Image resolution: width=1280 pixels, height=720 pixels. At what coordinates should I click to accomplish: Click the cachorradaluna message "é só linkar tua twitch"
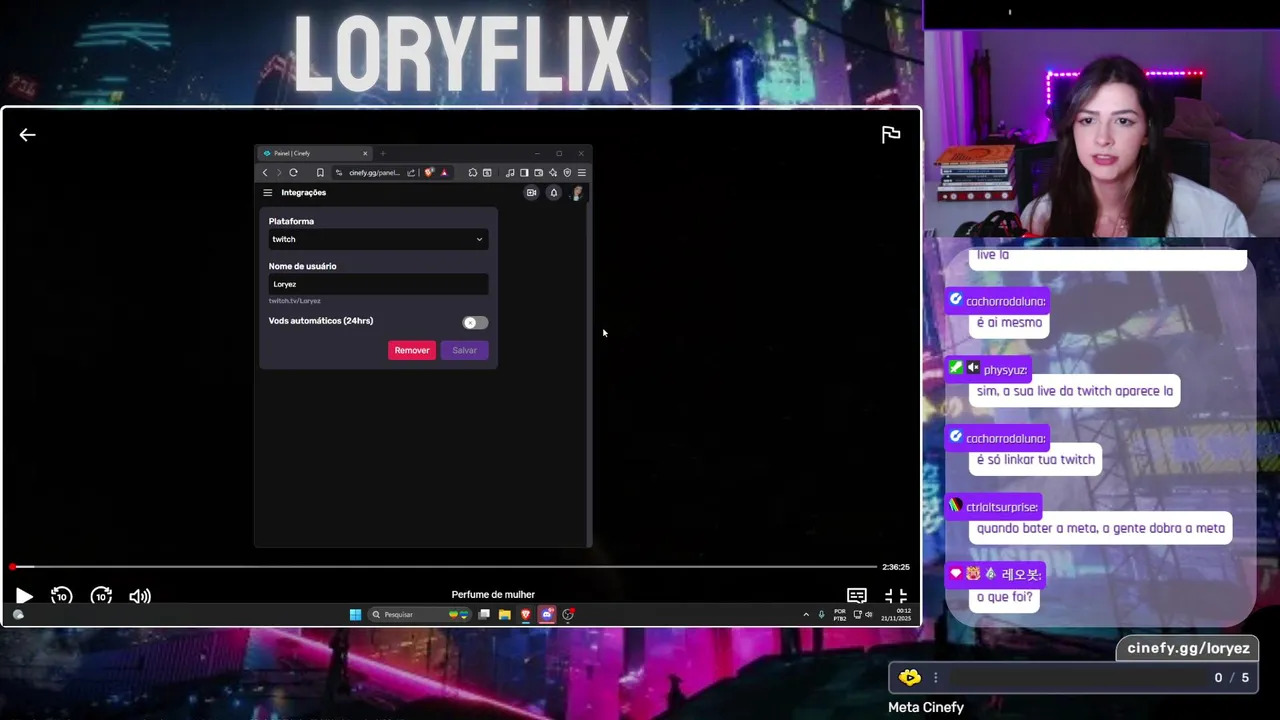[1035, 460]
